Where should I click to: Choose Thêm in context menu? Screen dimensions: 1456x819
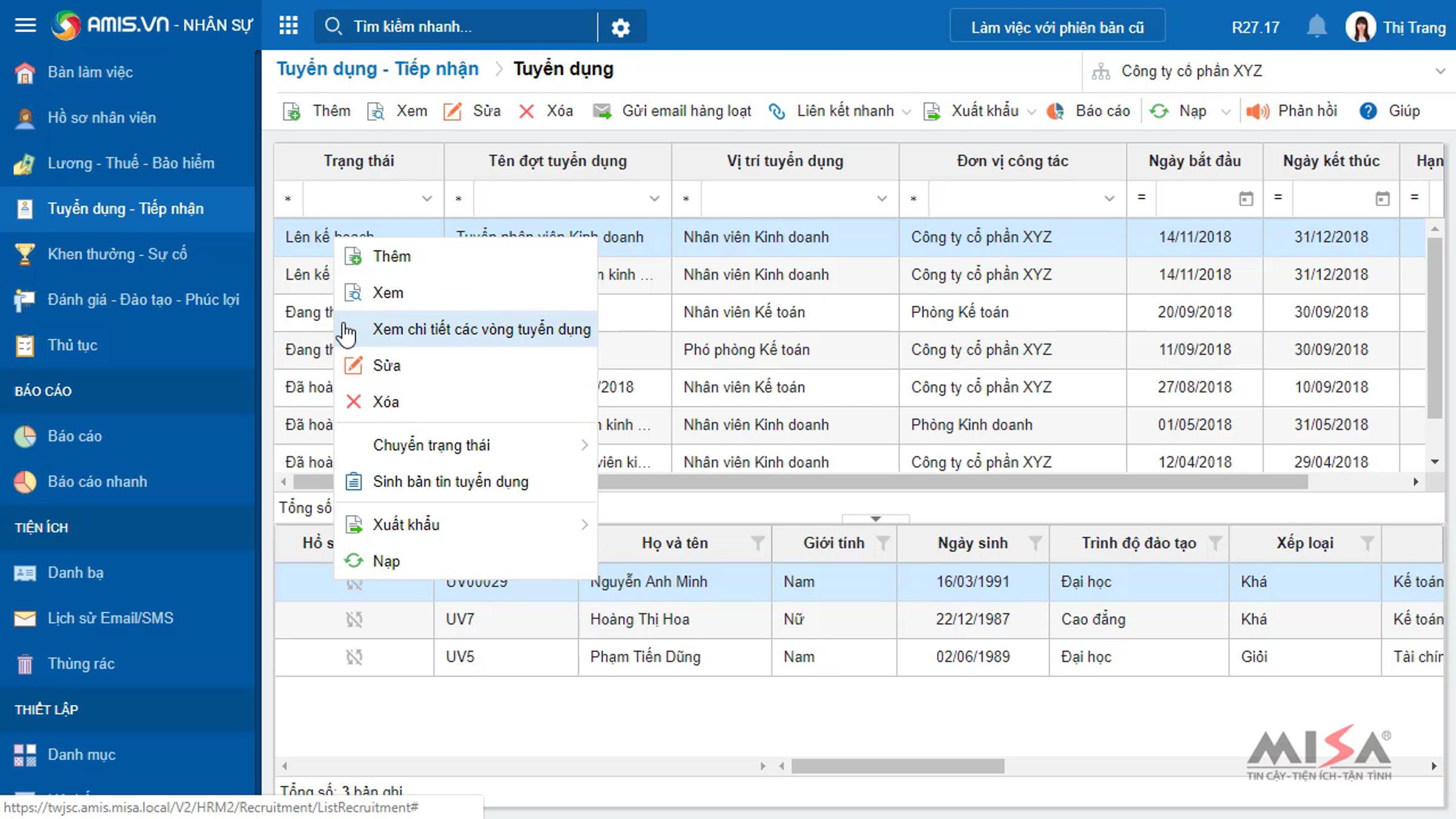click(465, 257)
